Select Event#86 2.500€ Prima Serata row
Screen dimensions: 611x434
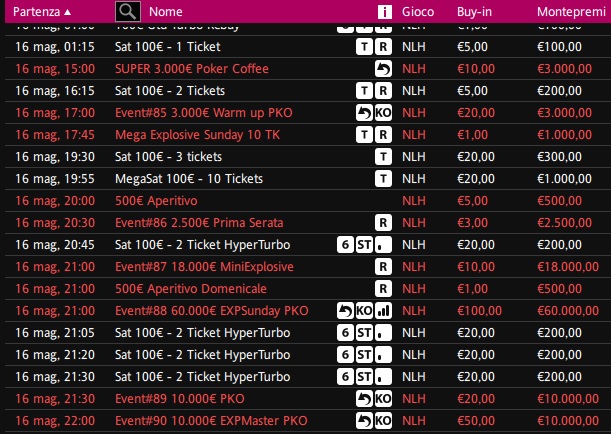click(x=185, y=223)
